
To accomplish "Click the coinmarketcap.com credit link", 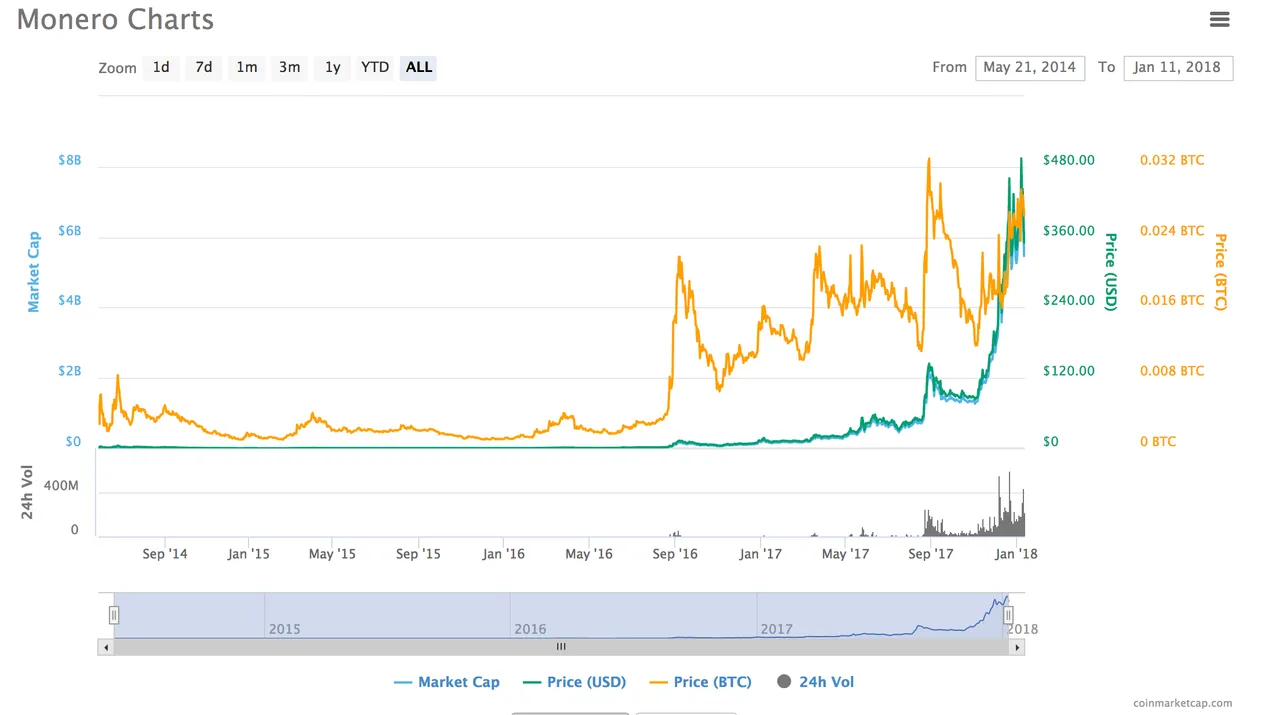I will click(x=1183, y=703).
